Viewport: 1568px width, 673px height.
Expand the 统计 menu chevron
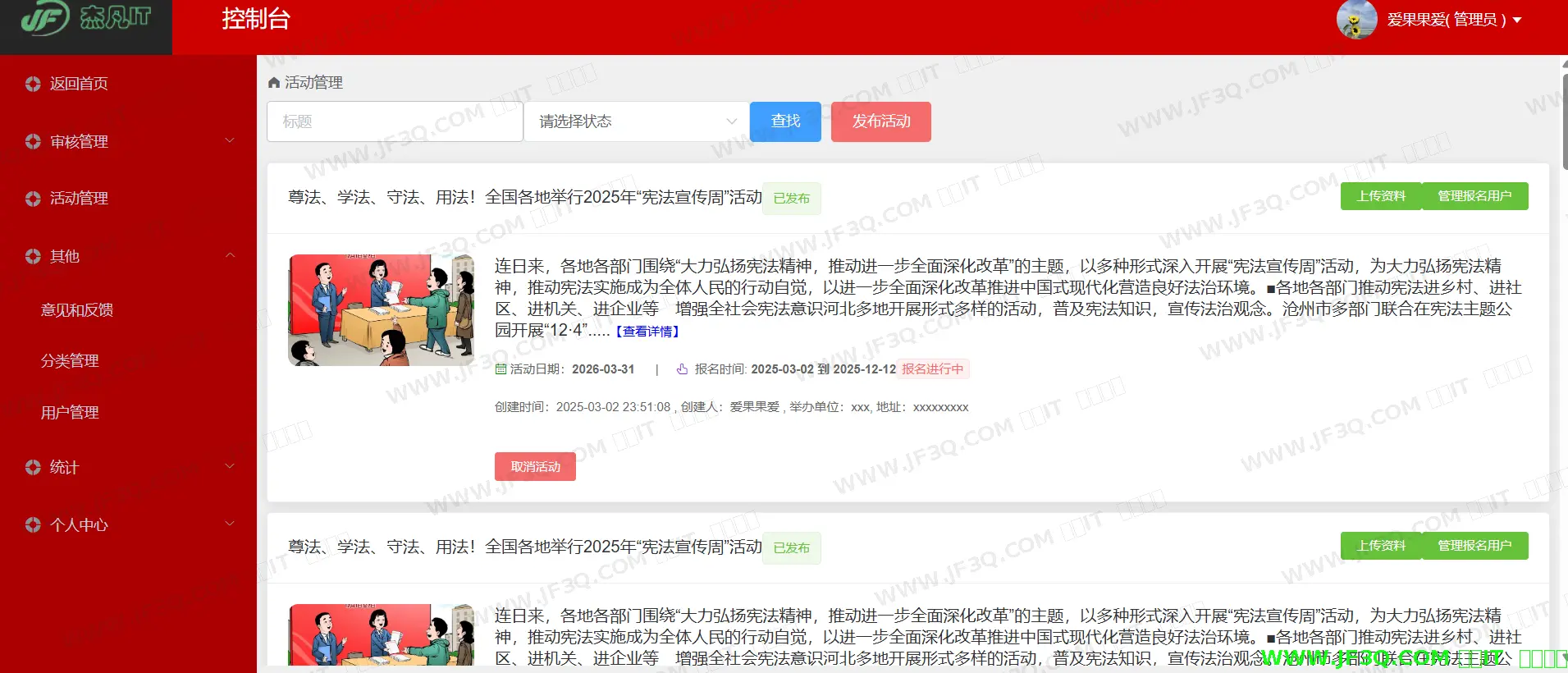230,466
